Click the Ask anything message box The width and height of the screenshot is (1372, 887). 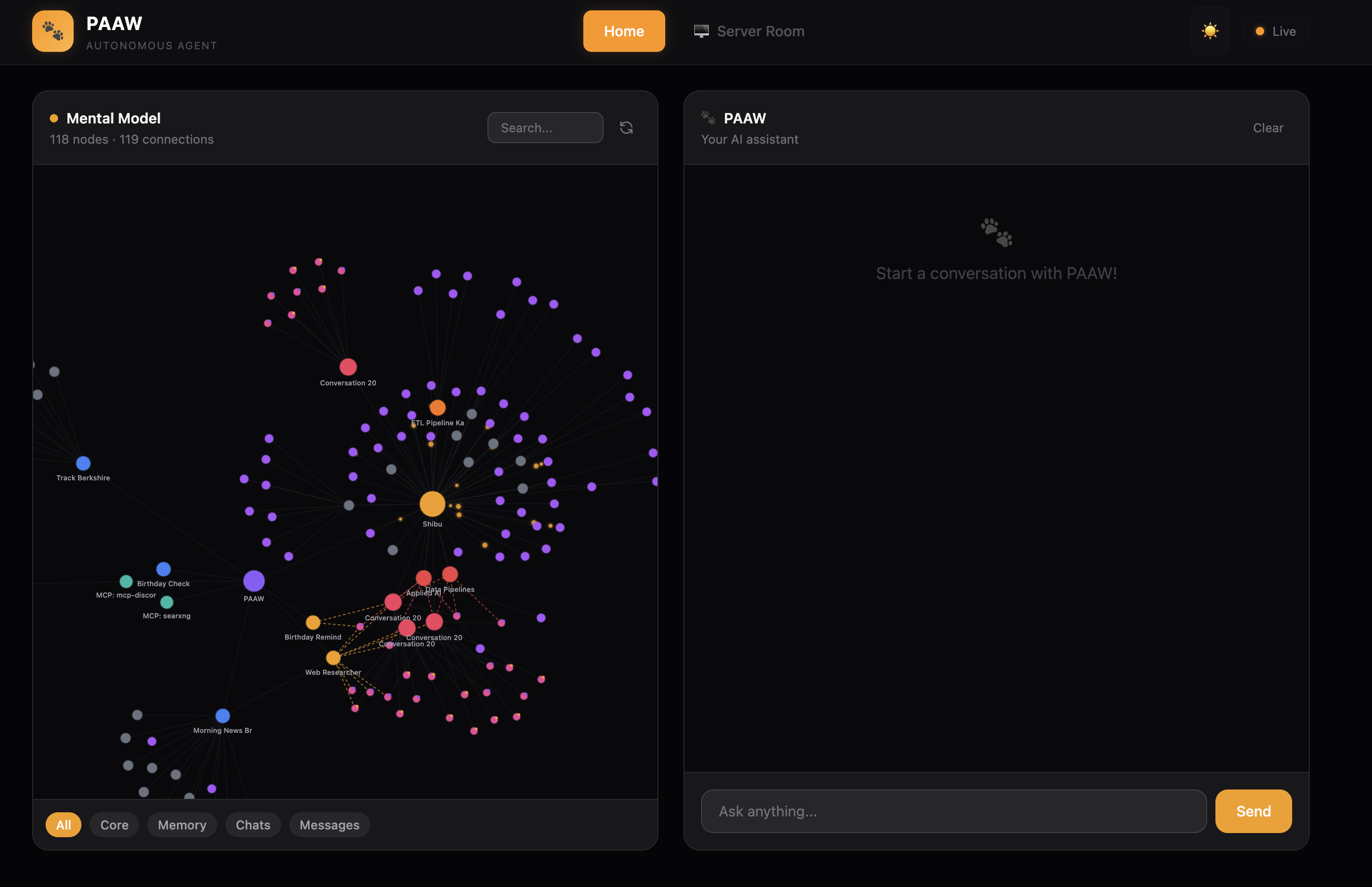[953, 811]
